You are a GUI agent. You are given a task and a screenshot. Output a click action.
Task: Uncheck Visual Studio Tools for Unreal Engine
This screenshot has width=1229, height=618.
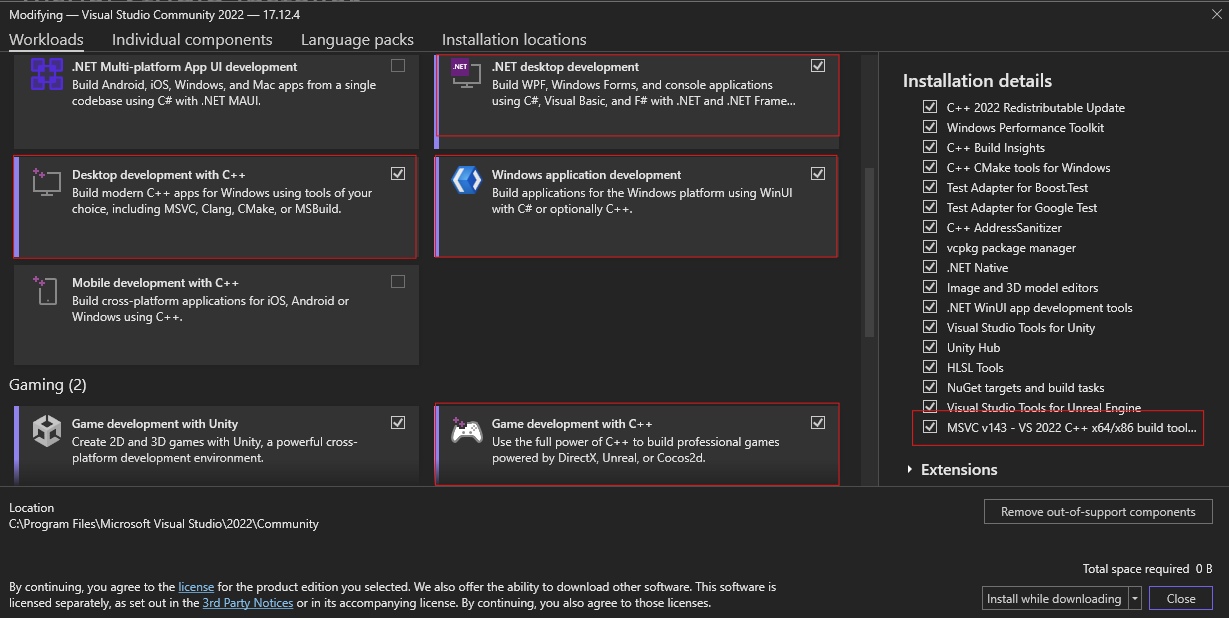tap(930, 407)
